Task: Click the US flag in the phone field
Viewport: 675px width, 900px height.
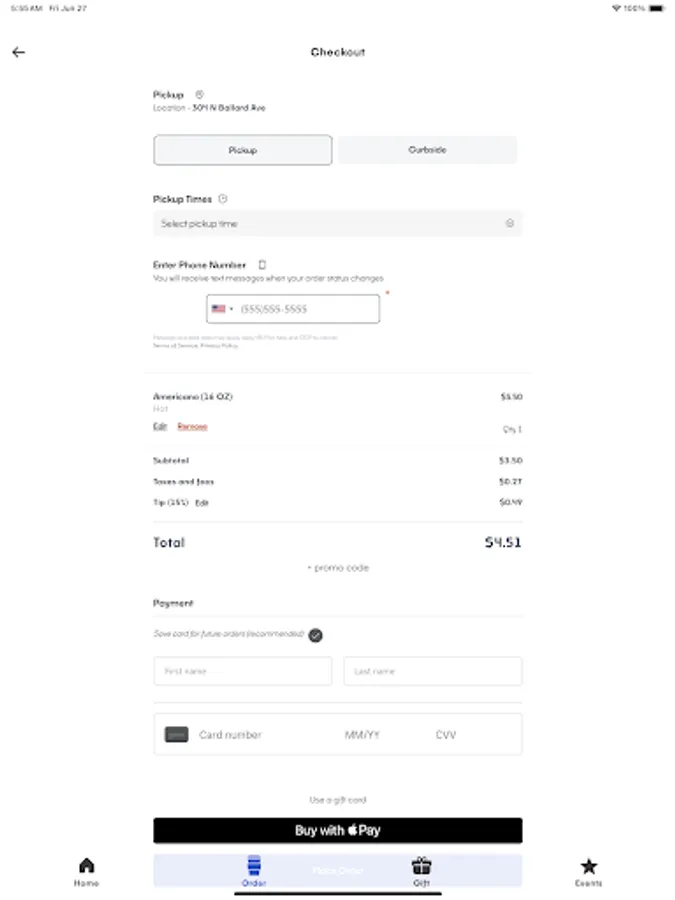Action: [219, 309]
